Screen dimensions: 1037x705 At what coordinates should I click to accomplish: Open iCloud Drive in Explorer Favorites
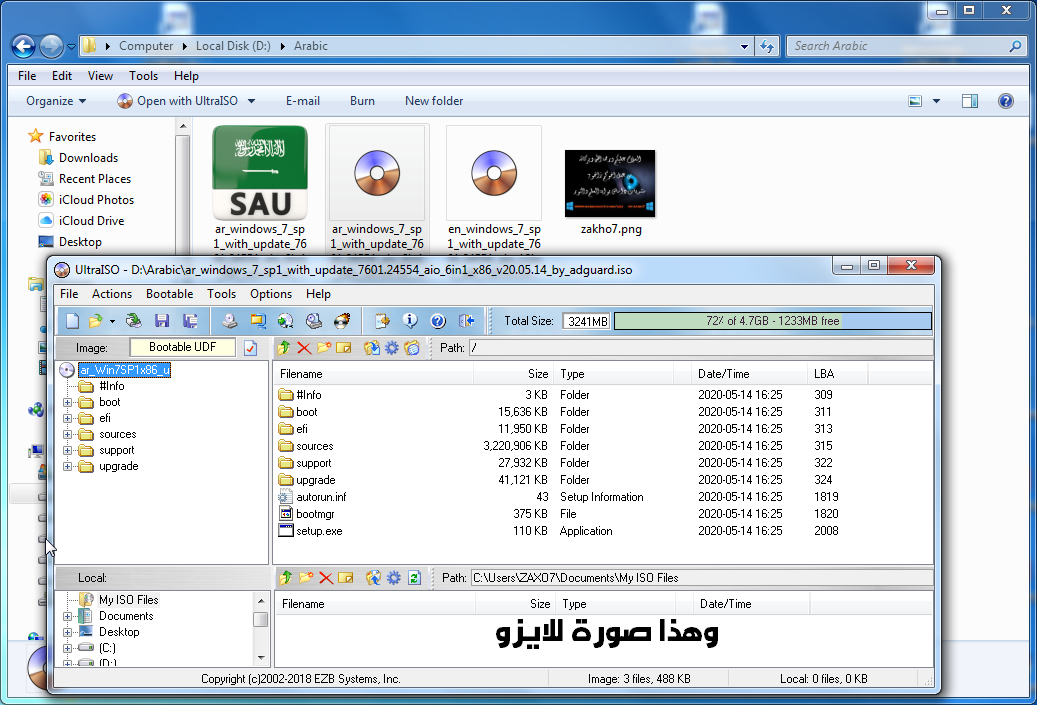pyautogui.click(x=91, y=220)
